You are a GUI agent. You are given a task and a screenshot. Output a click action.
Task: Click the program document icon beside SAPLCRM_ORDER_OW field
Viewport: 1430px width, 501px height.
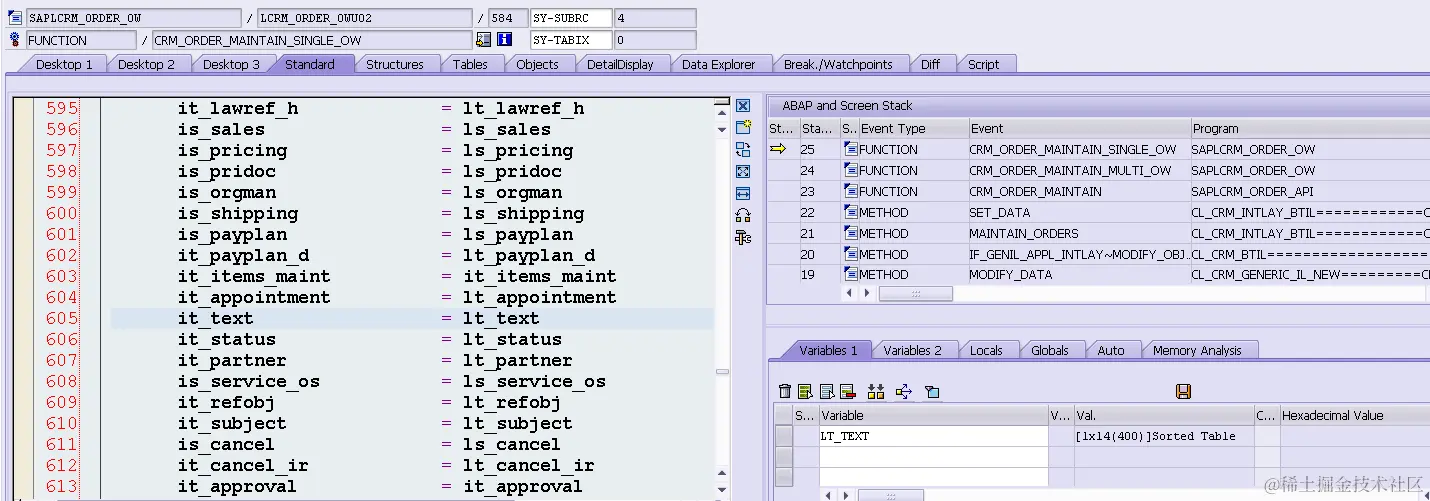15,18
